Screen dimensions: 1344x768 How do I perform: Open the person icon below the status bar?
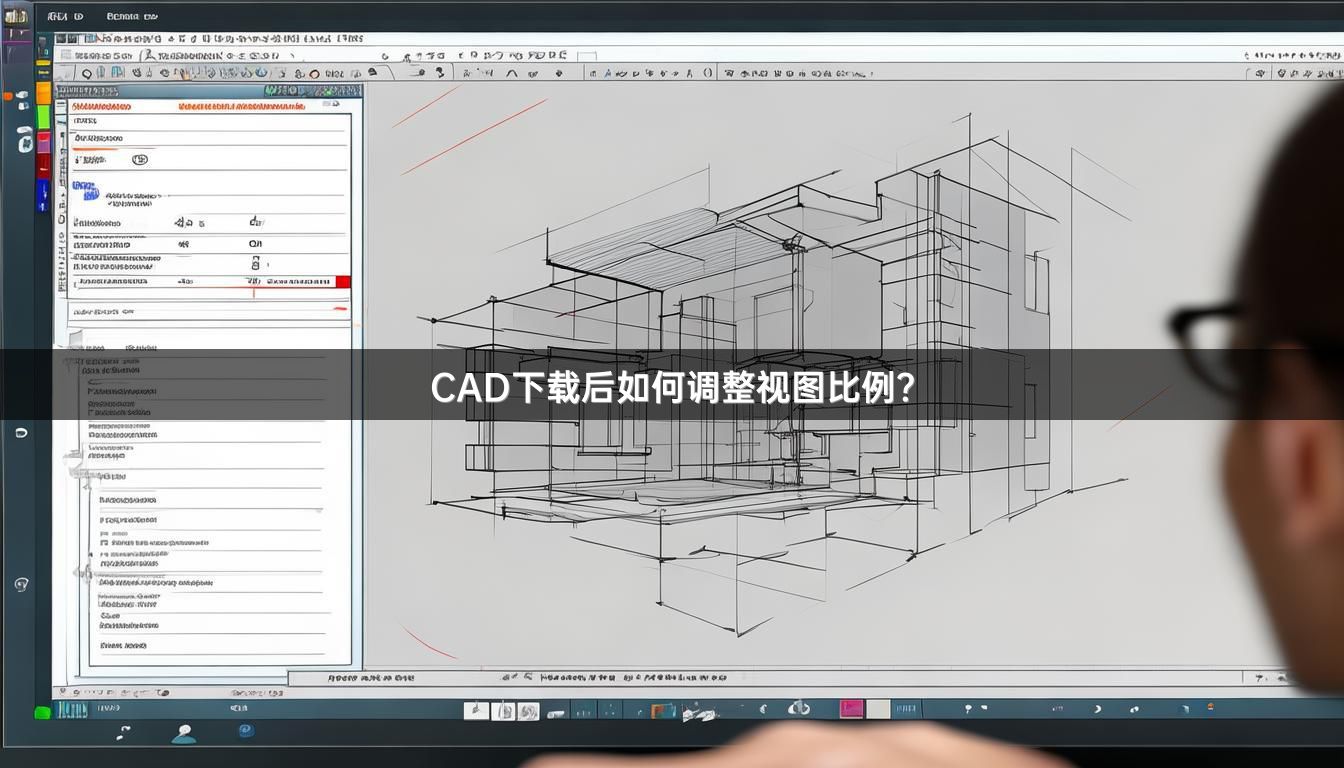tap(183, 734)
